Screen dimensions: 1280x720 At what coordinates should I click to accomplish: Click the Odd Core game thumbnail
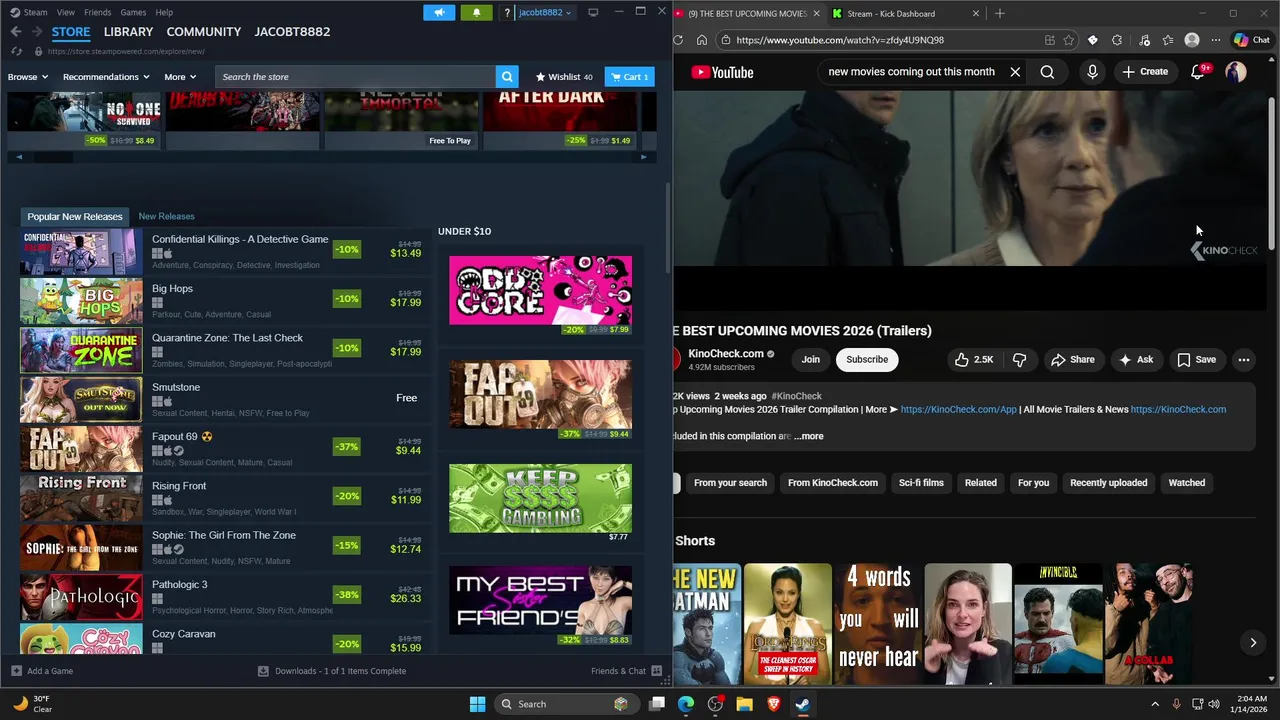[540, 290]
